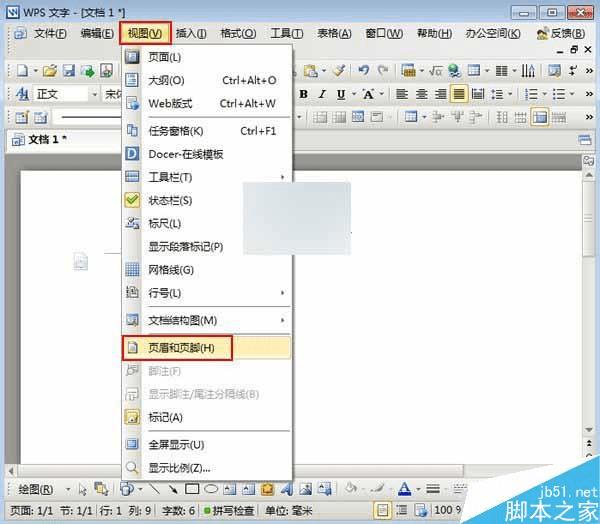Screen dimensions: 600x524
Task: Select the line drawing tool
Action: (x=155, y=489)
